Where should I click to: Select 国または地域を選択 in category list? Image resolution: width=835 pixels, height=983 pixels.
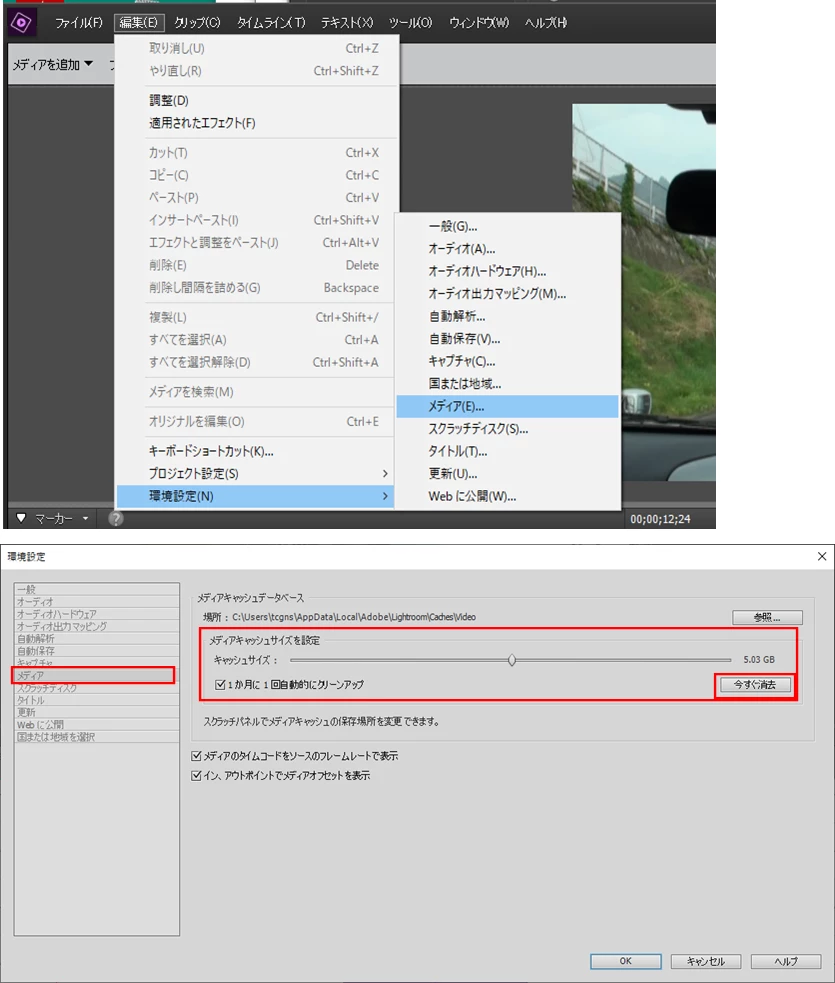97,737
